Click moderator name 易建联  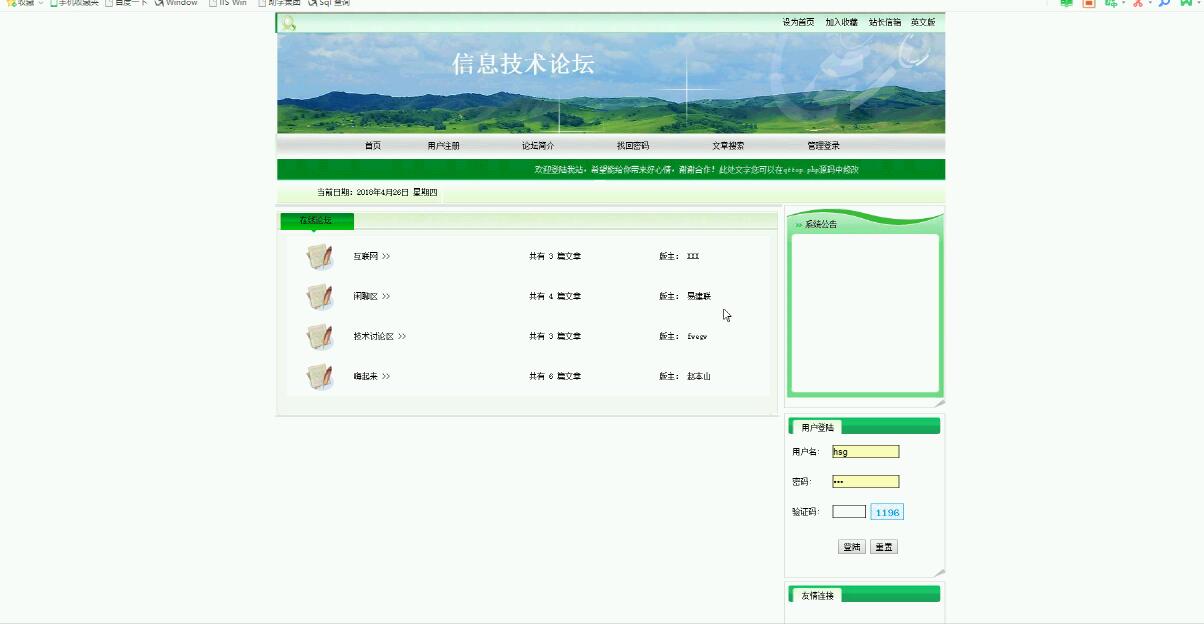pos(698,297)
